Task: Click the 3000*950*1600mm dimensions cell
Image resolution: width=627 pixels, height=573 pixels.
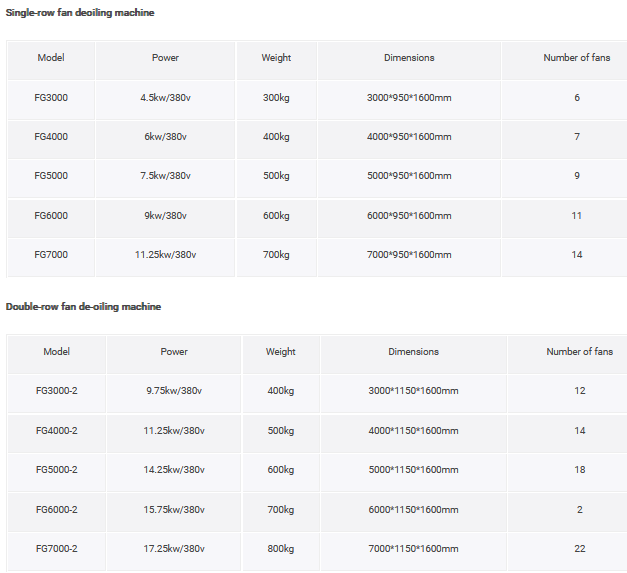Action: pos(409,97)
